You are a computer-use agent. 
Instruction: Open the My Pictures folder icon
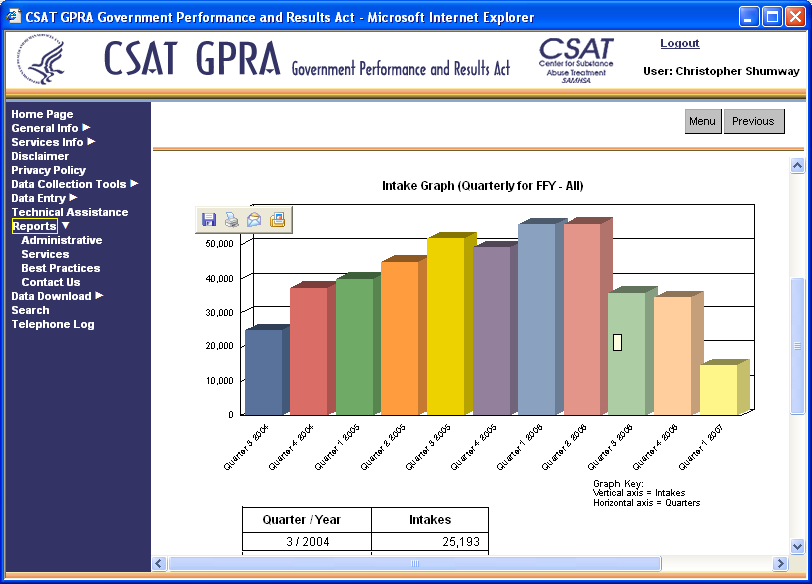pos(277,220)
